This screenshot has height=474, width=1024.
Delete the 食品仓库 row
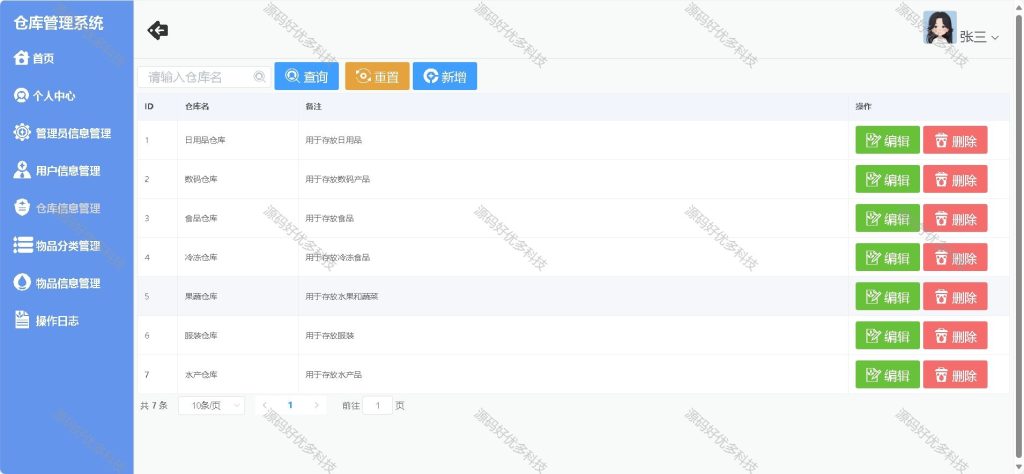tap(955, 218)
